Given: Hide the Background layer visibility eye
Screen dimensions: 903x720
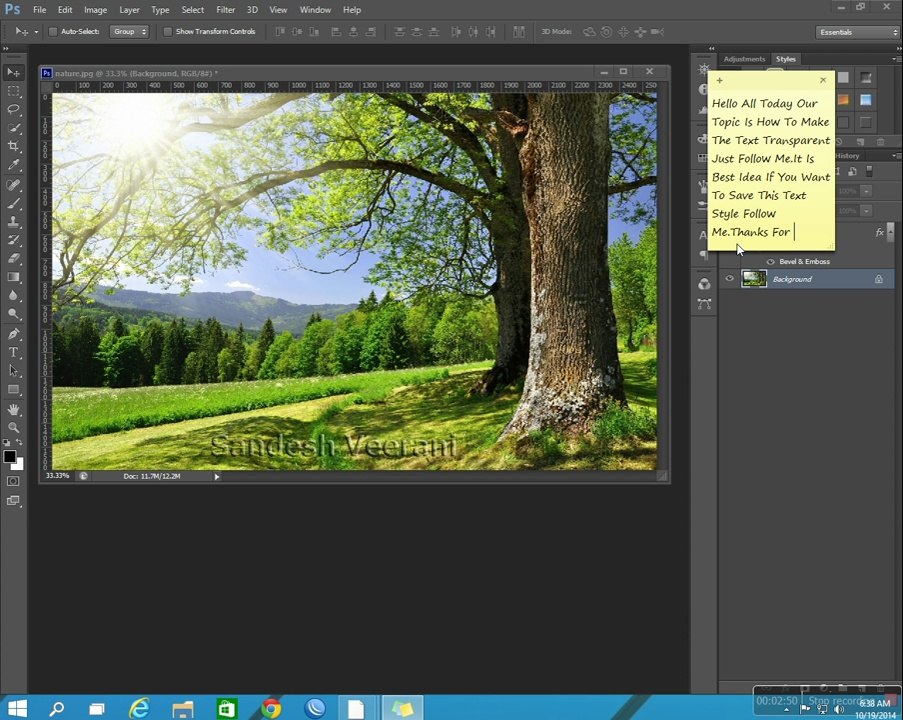Looking at the screenshot, I should click(x=730, y=279).
